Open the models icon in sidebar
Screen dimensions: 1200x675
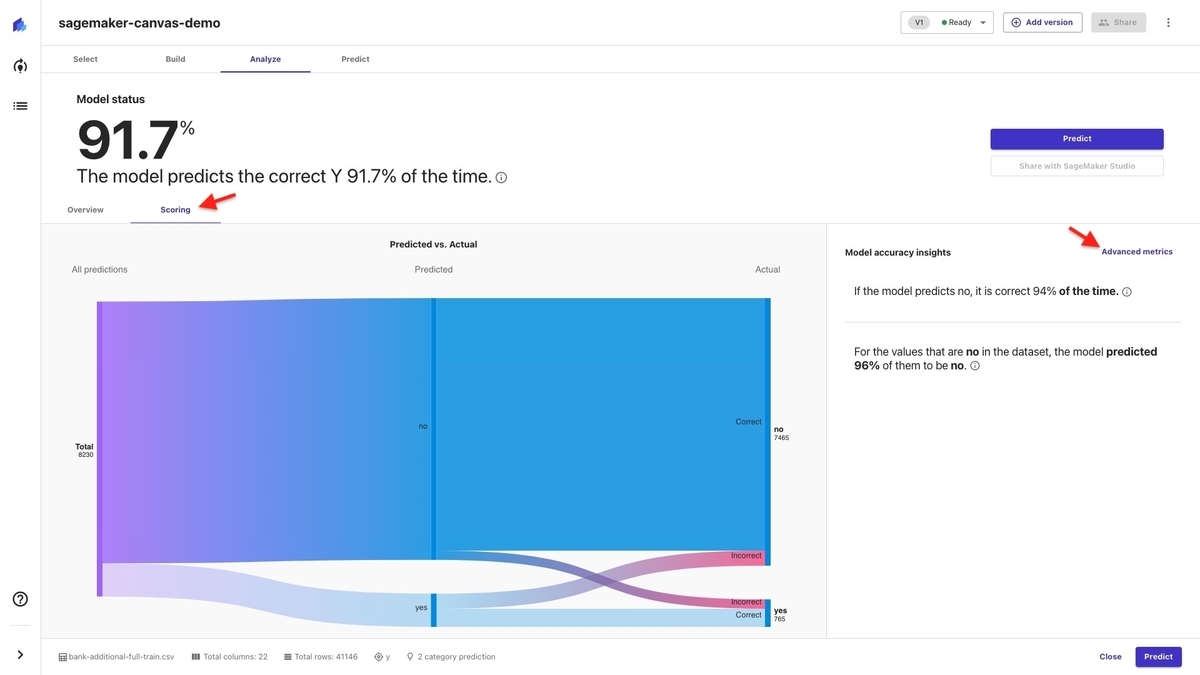click(20, 66)
